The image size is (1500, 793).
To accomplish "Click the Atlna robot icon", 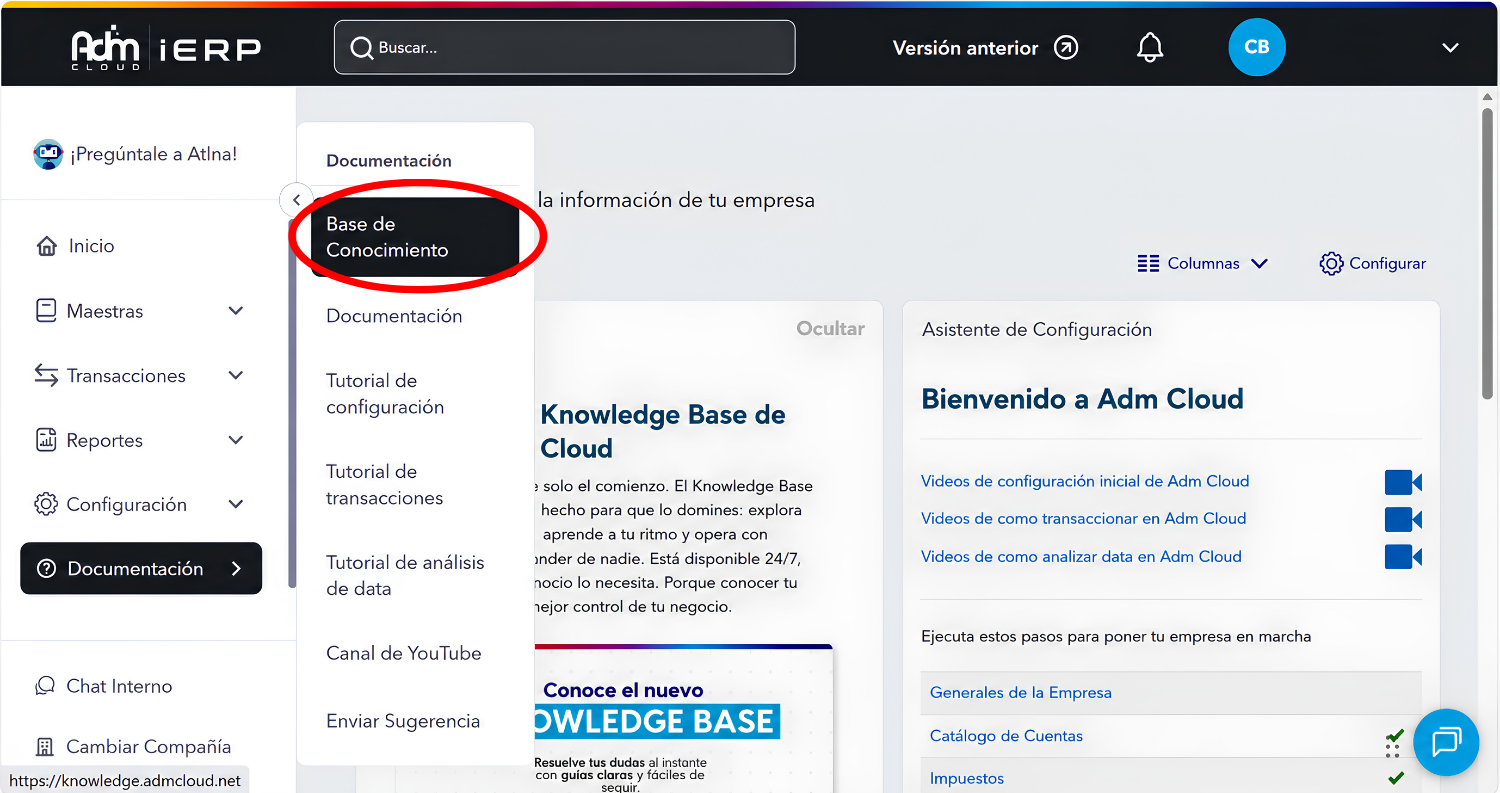I will 48,154.
